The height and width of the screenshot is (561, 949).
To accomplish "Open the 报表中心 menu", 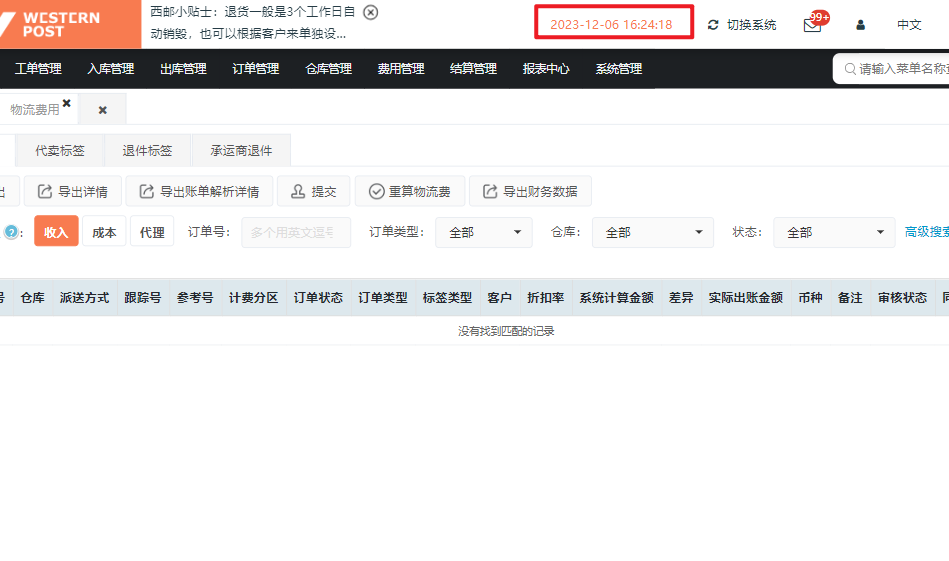I will [547, 69].
